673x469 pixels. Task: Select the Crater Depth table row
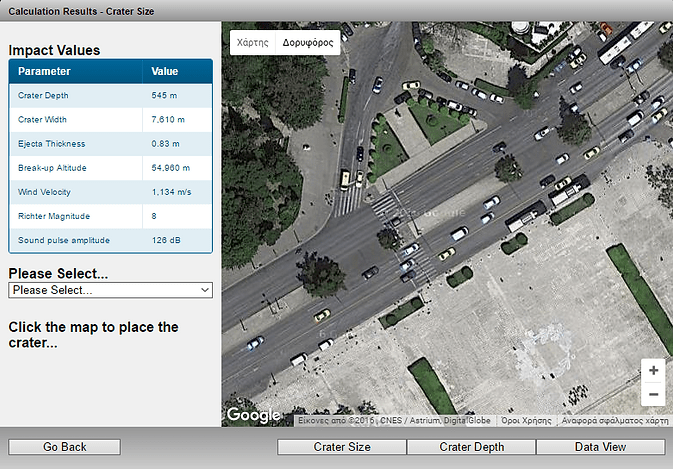click(x=111, y=95)
